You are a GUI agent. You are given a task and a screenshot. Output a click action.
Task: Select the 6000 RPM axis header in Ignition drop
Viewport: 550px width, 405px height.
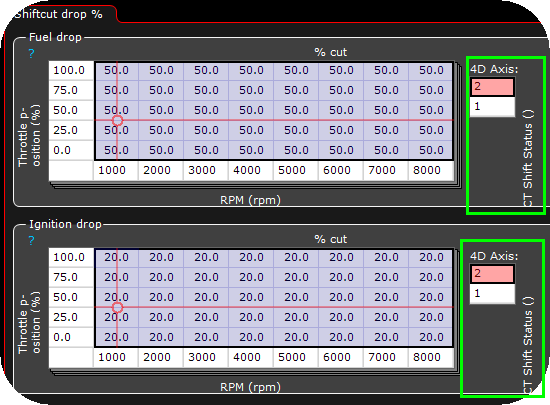[337, 357]
